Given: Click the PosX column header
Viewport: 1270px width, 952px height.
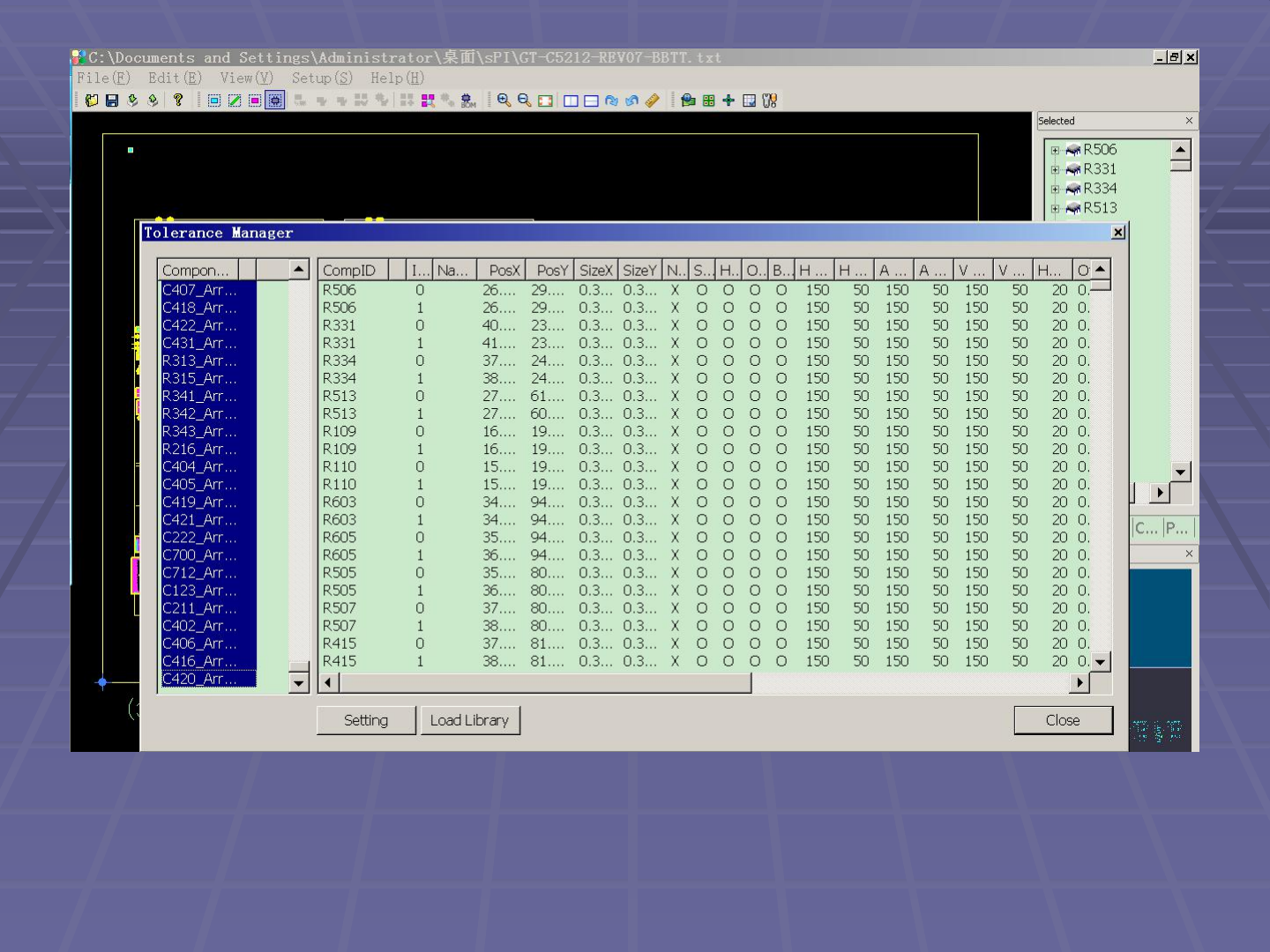Looking at the screenshot, I should tap(503, 271).
